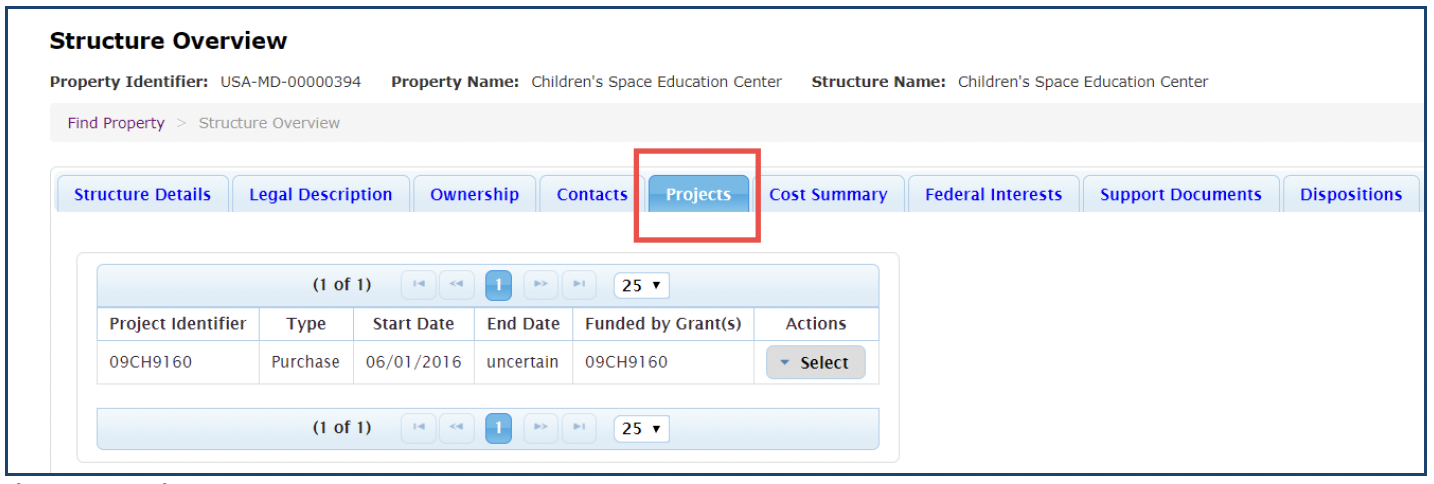Click first page icon in bottom paginator
Viewport: 1434px width, 484px height.
pyautogui.click(x=418, y=428)
